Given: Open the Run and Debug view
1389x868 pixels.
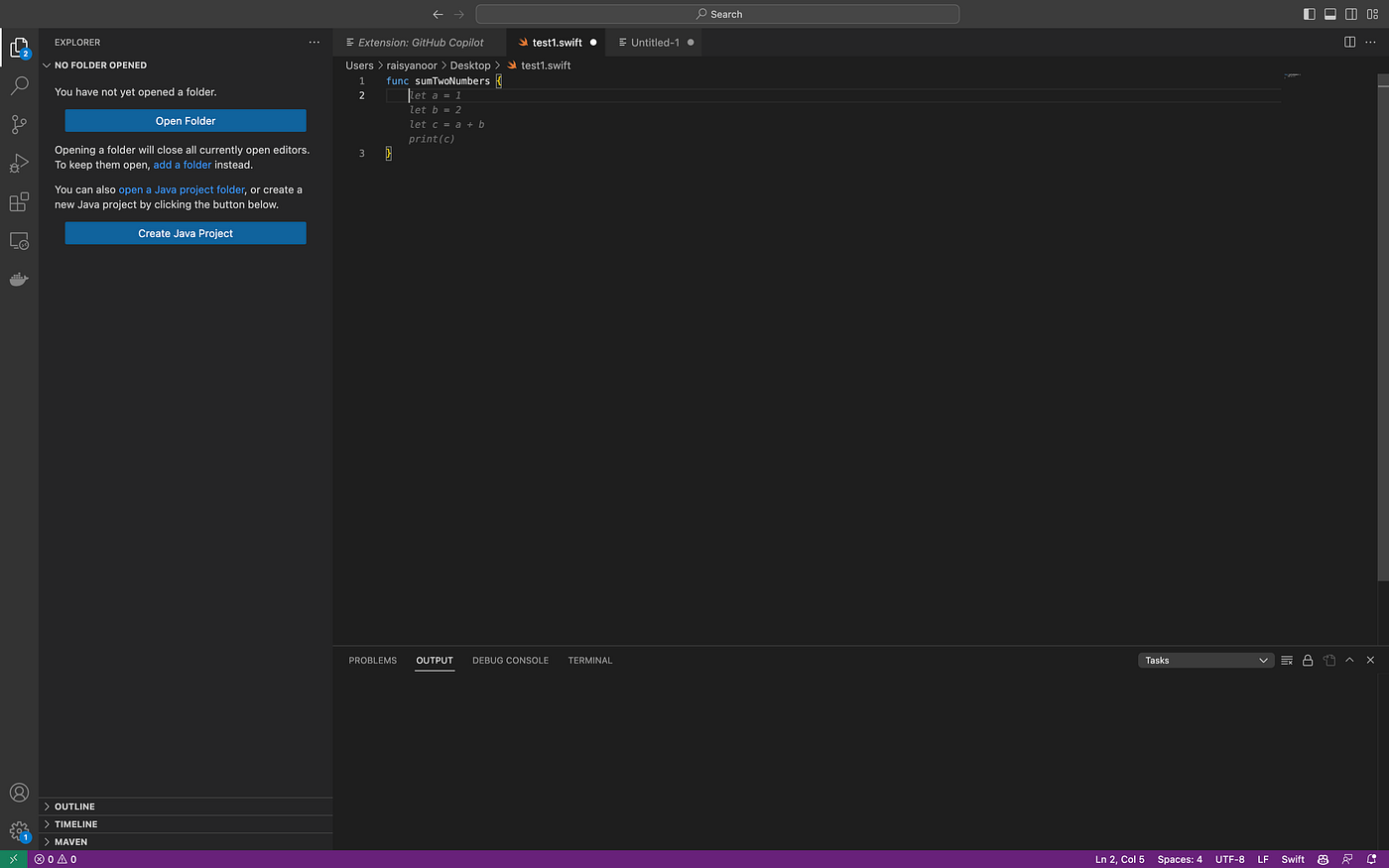Looking at the screenshot, I should click(x=19, y=164).
